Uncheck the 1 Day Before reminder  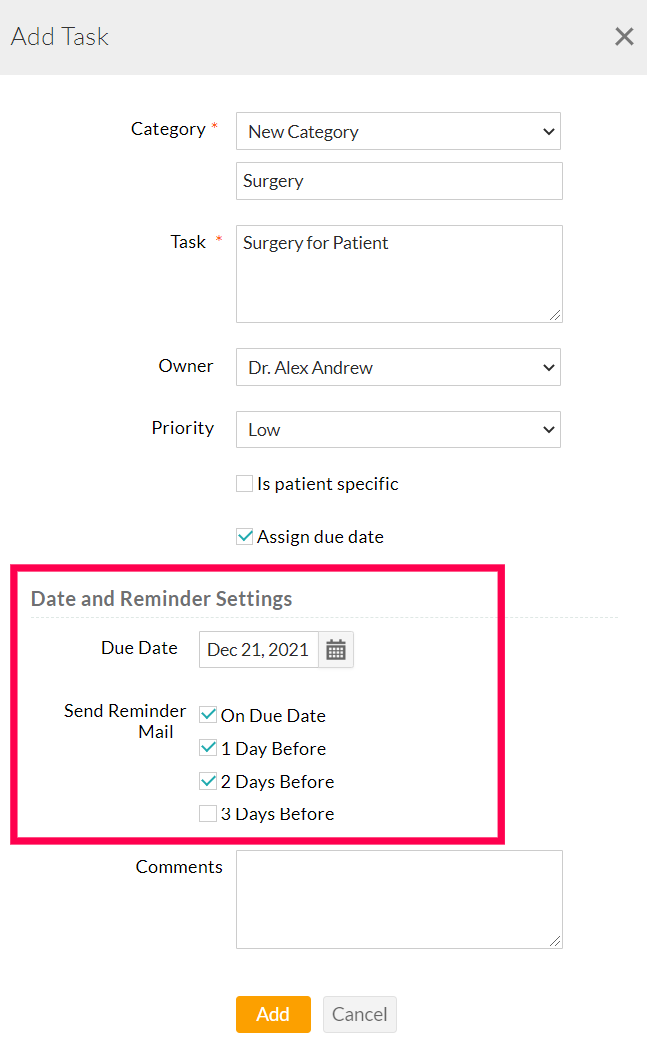pyautogui.click(x=207, y=748)
